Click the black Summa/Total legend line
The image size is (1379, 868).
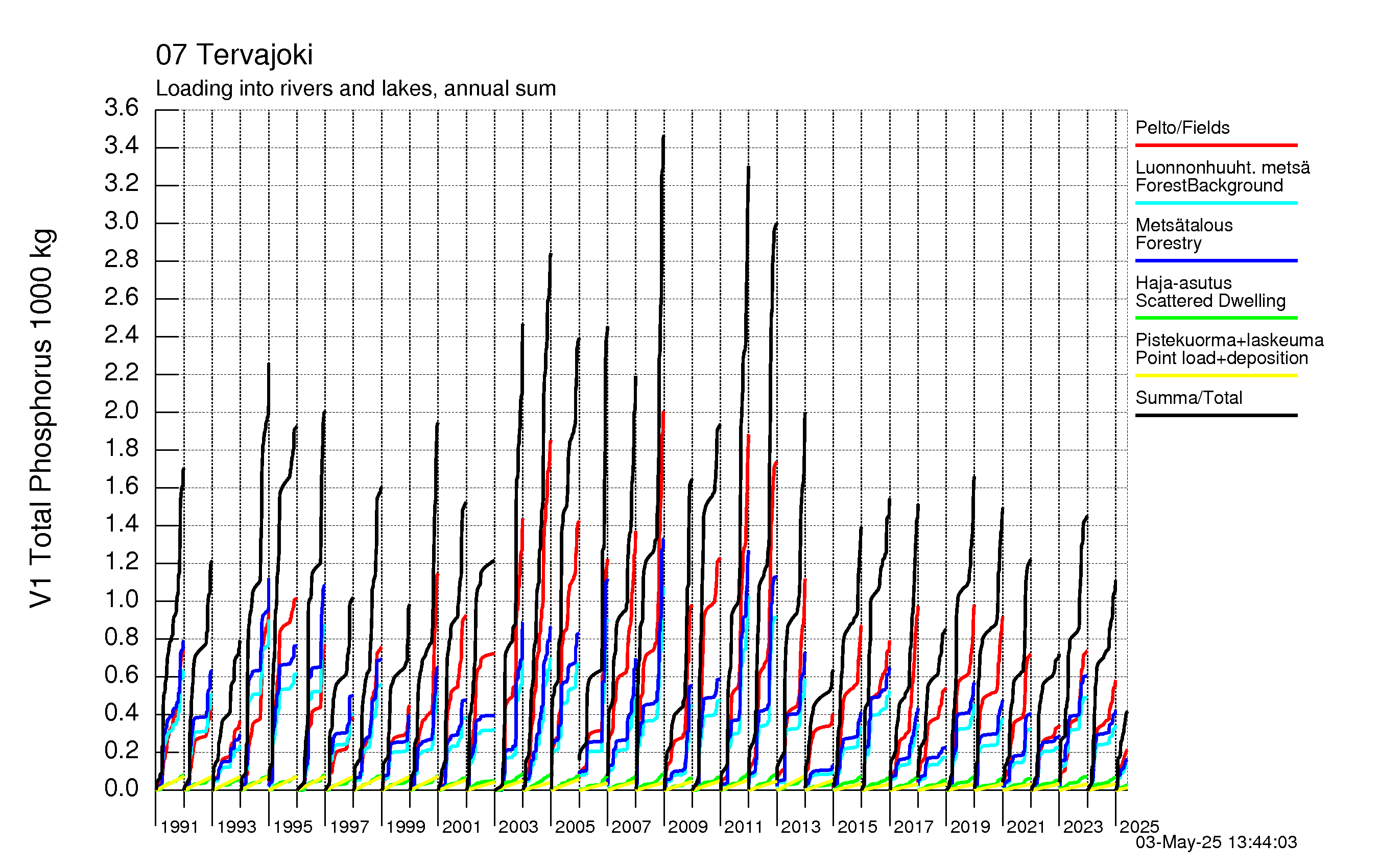(x=1217, y=415)
